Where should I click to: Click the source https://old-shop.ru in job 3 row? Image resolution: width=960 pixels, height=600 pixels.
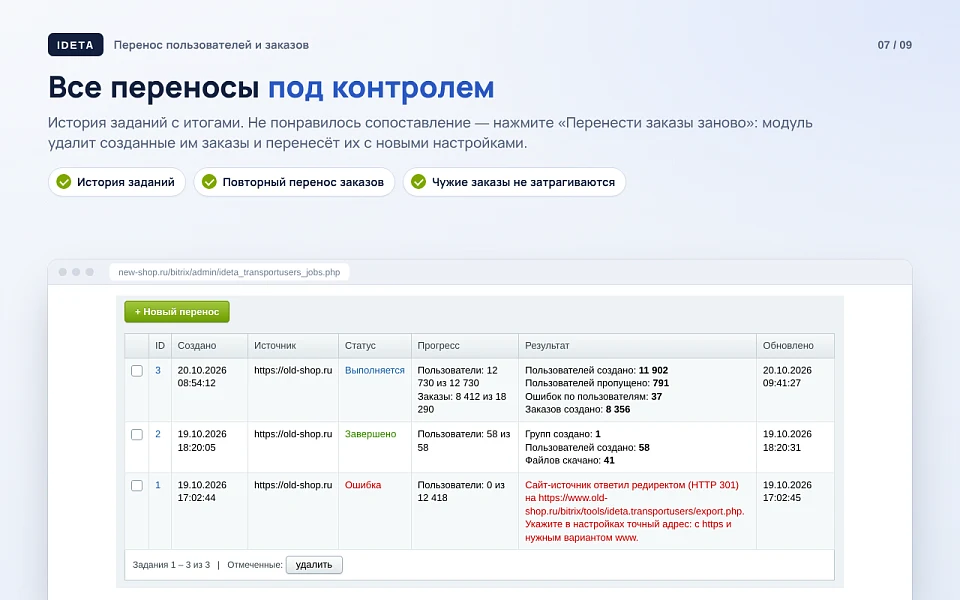tap(293, 370)
